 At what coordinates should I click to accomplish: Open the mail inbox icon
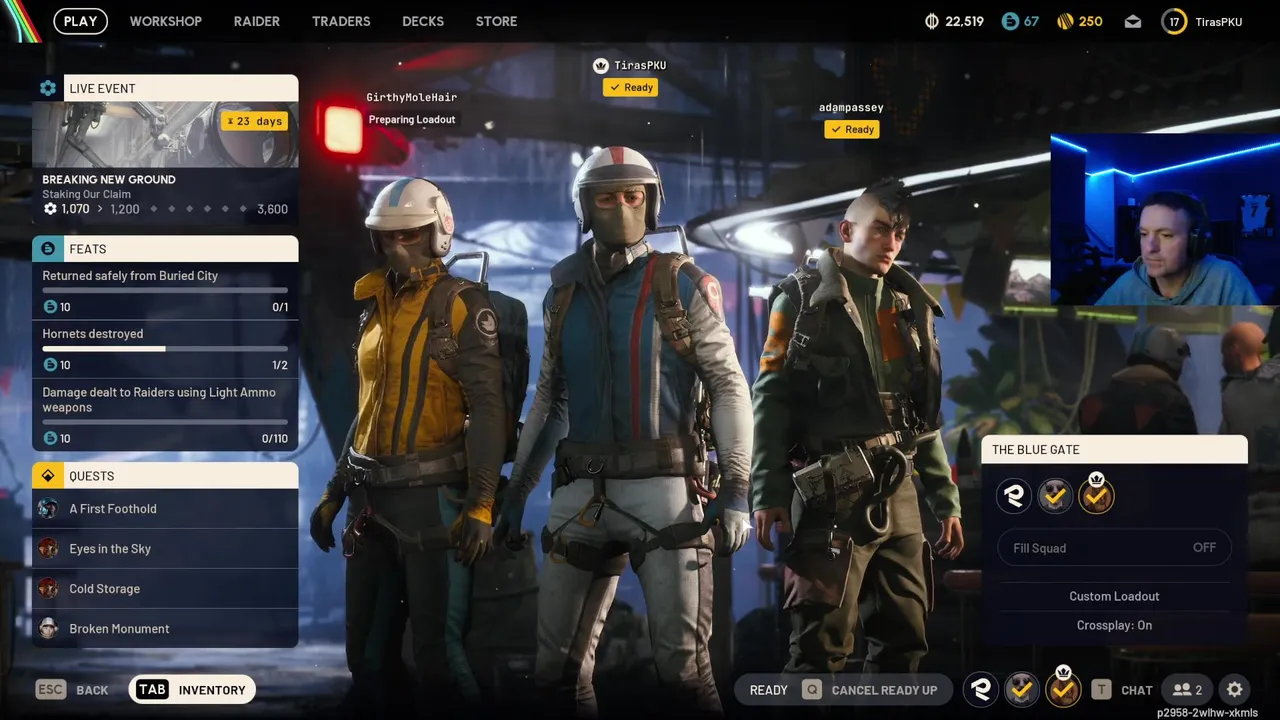point(1133,21)
